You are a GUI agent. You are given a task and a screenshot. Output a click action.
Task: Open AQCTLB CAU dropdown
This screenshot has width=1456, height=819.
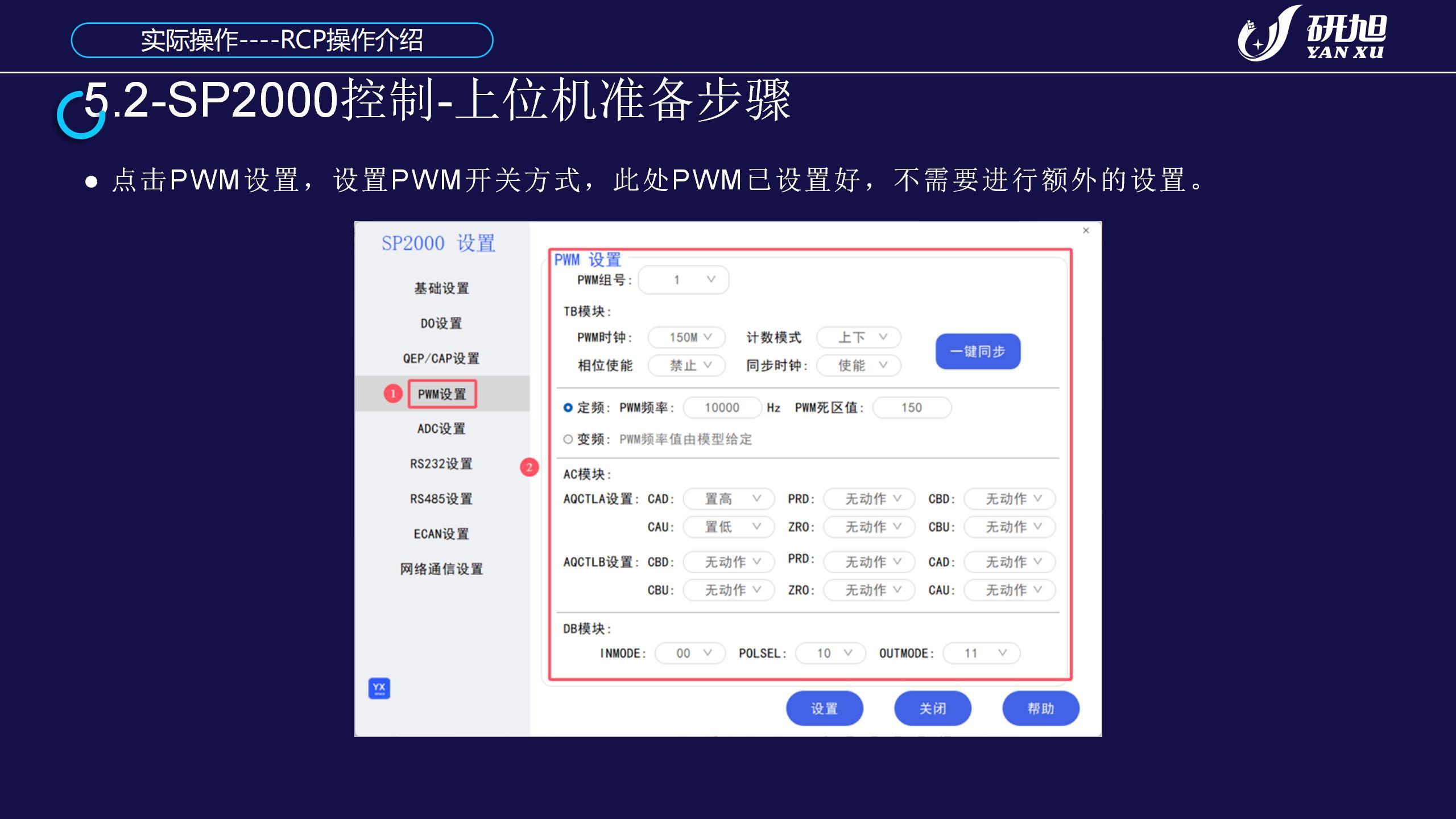1010,590
